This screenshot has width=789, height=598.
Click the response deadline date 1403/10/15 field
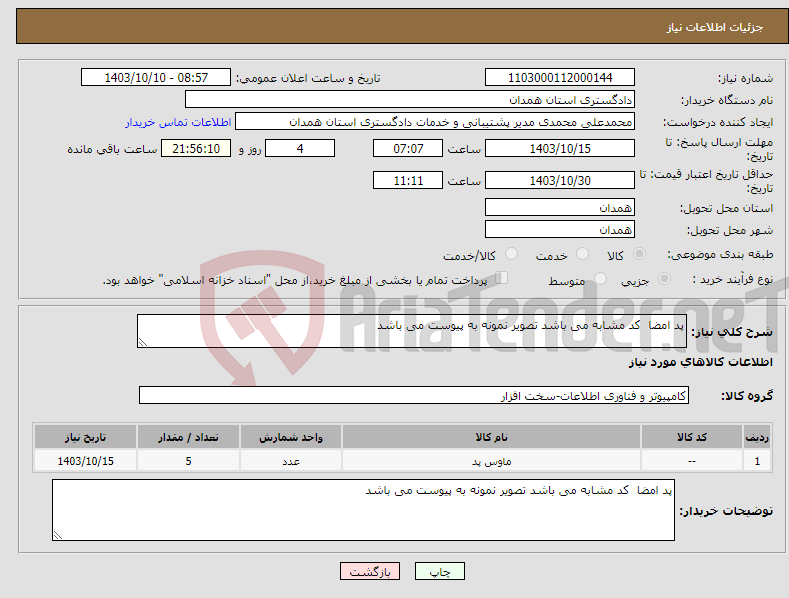tap(560, 148)
